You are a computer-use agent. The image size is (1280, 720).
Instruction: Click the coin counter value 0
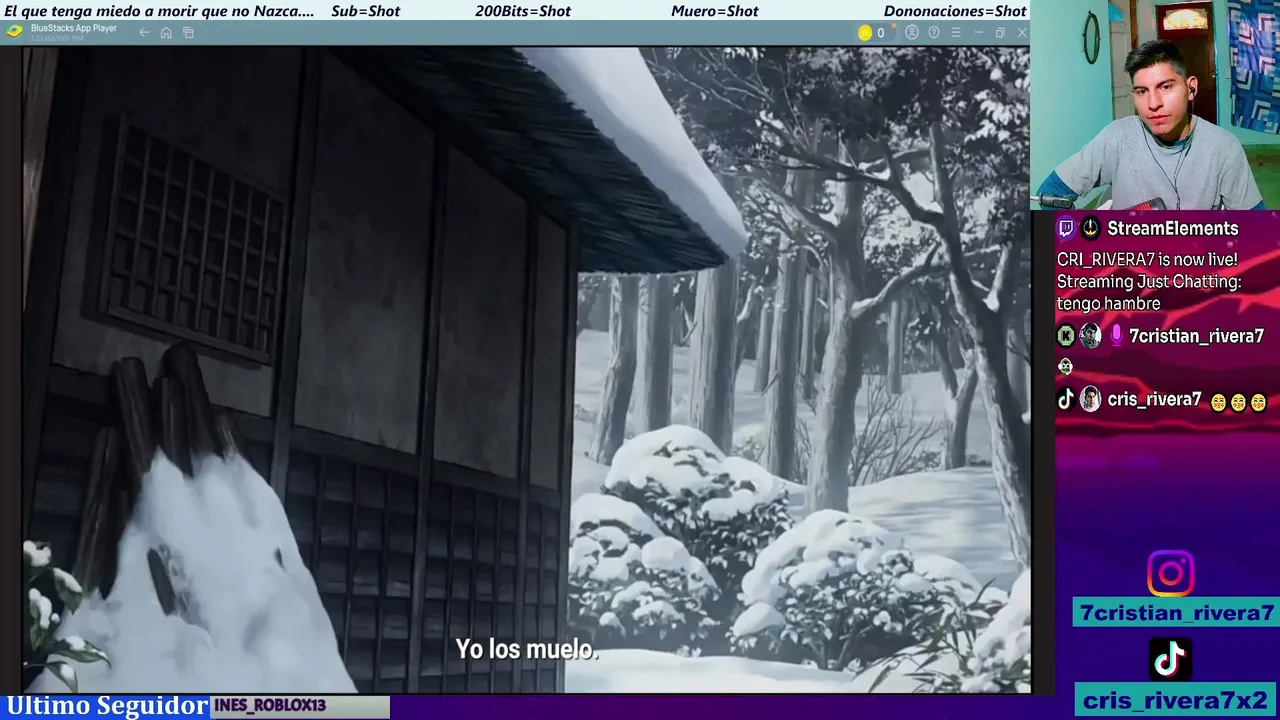pos(880,33)
